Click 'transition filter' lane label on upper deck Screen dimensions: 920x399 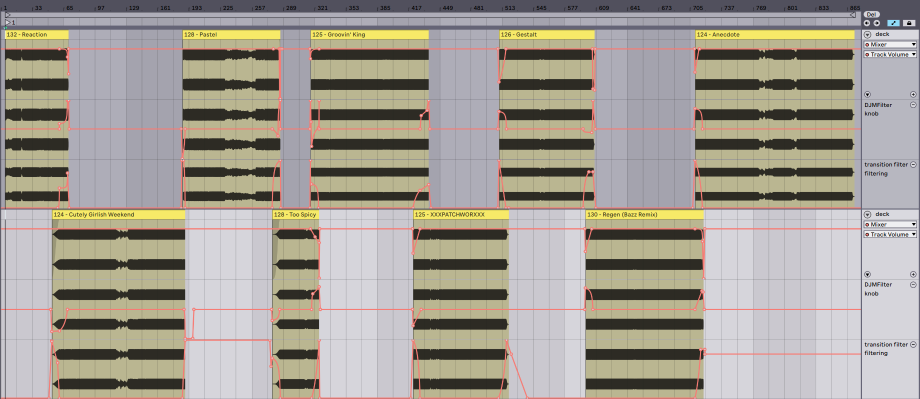tap(886, 165)
